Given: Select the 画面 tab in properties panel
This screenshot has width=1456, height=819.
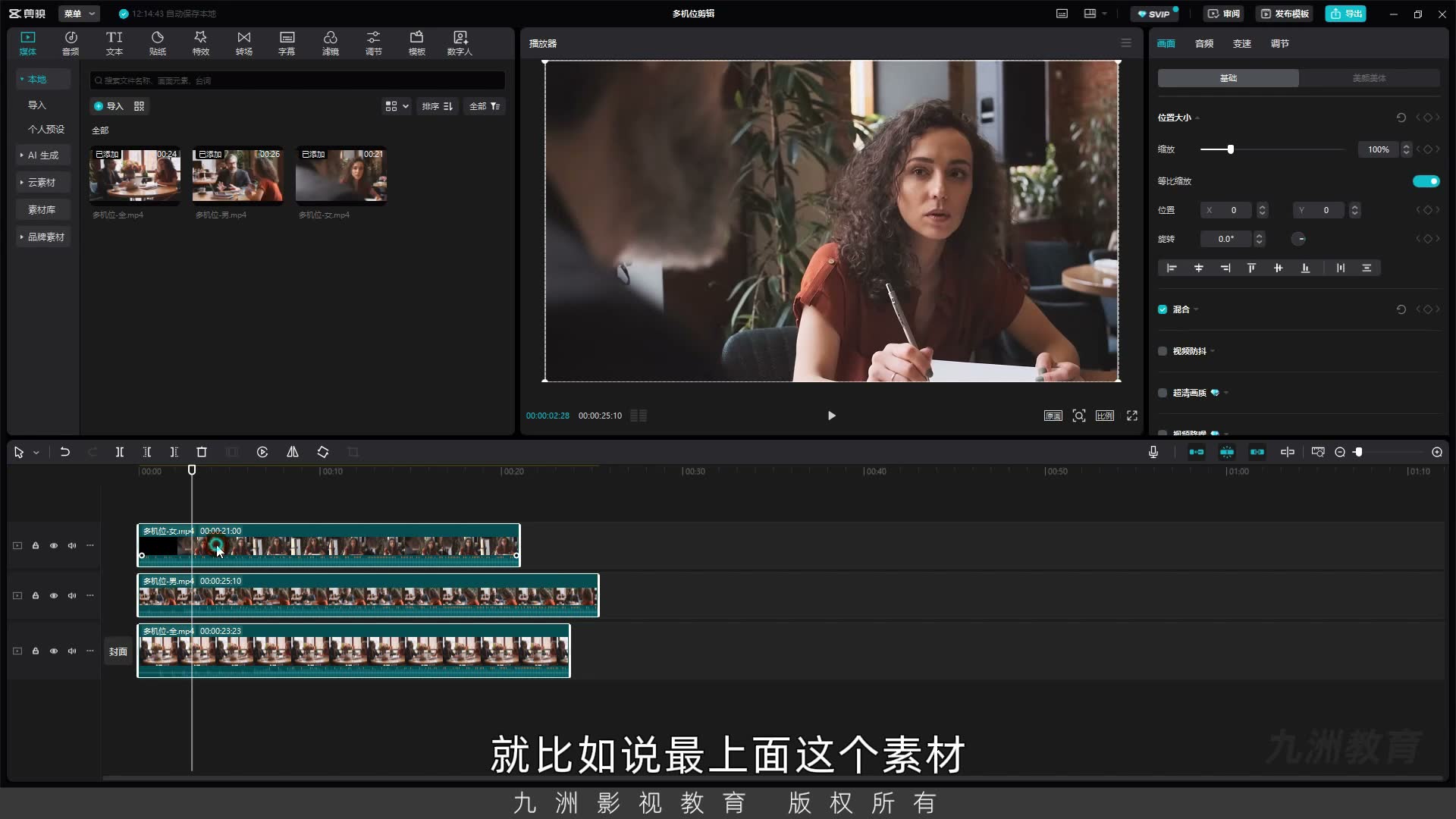Looking at the screenshot, I should click(1166, 43).
